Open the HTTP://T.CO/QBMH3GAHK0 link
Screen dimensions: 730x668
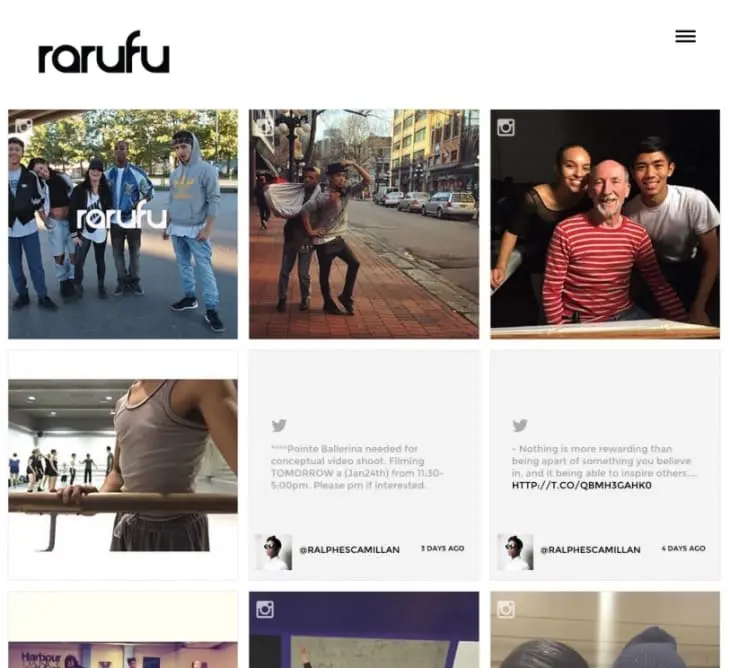(581, 486)
